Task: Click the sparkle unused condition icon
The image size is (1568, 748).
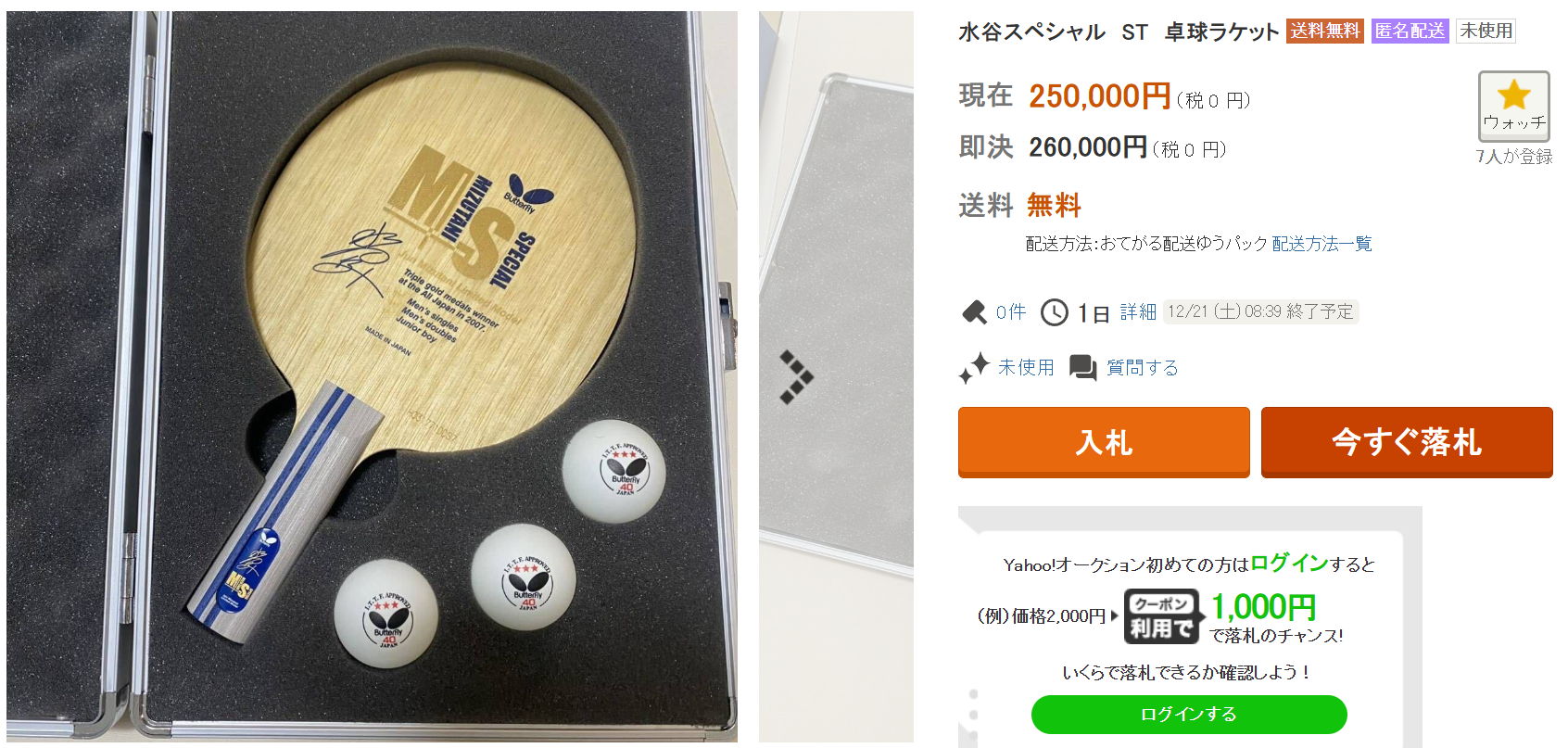Action: 974,368
